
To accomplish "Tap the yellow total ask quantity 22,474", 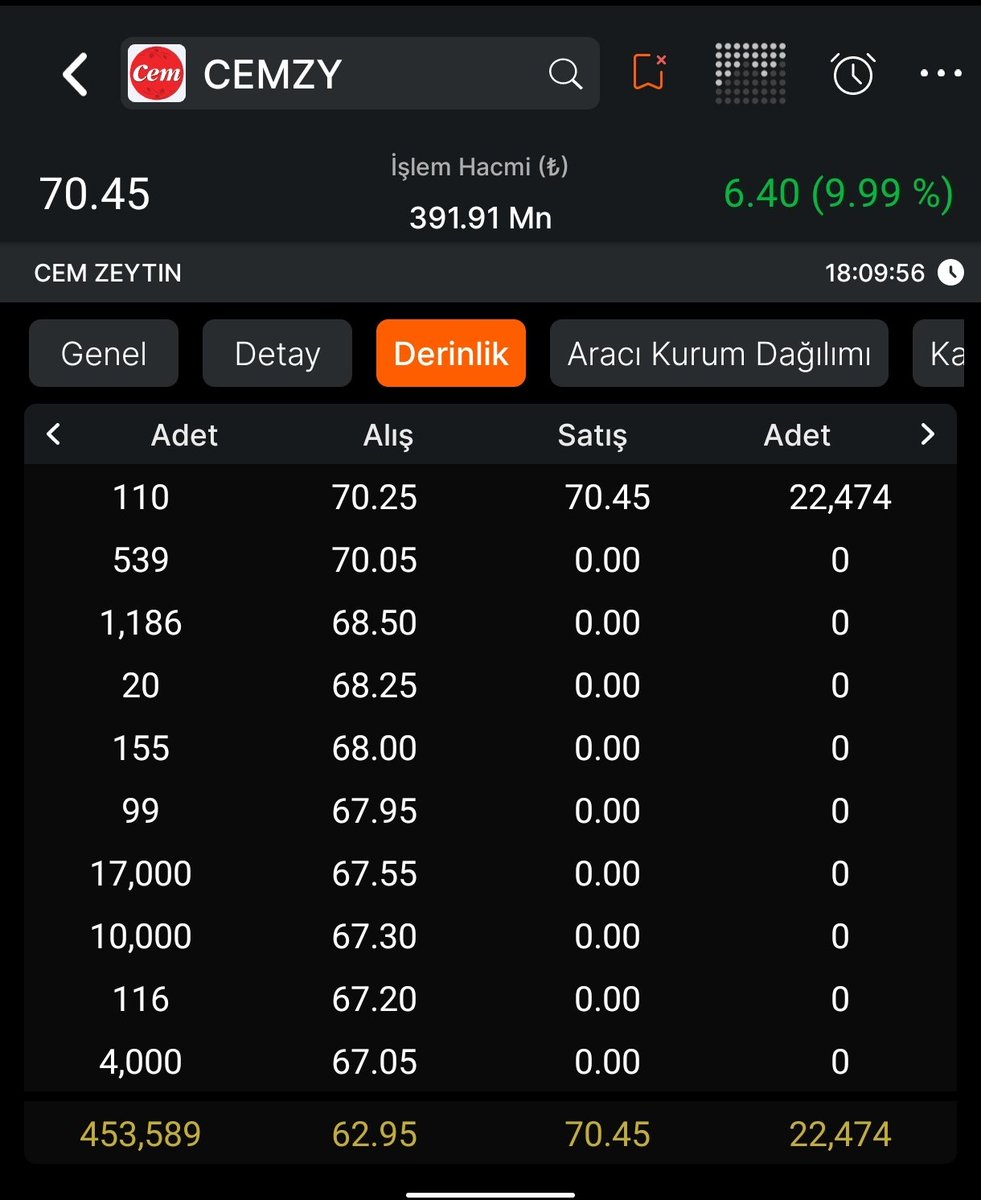I will point(840,1134).
